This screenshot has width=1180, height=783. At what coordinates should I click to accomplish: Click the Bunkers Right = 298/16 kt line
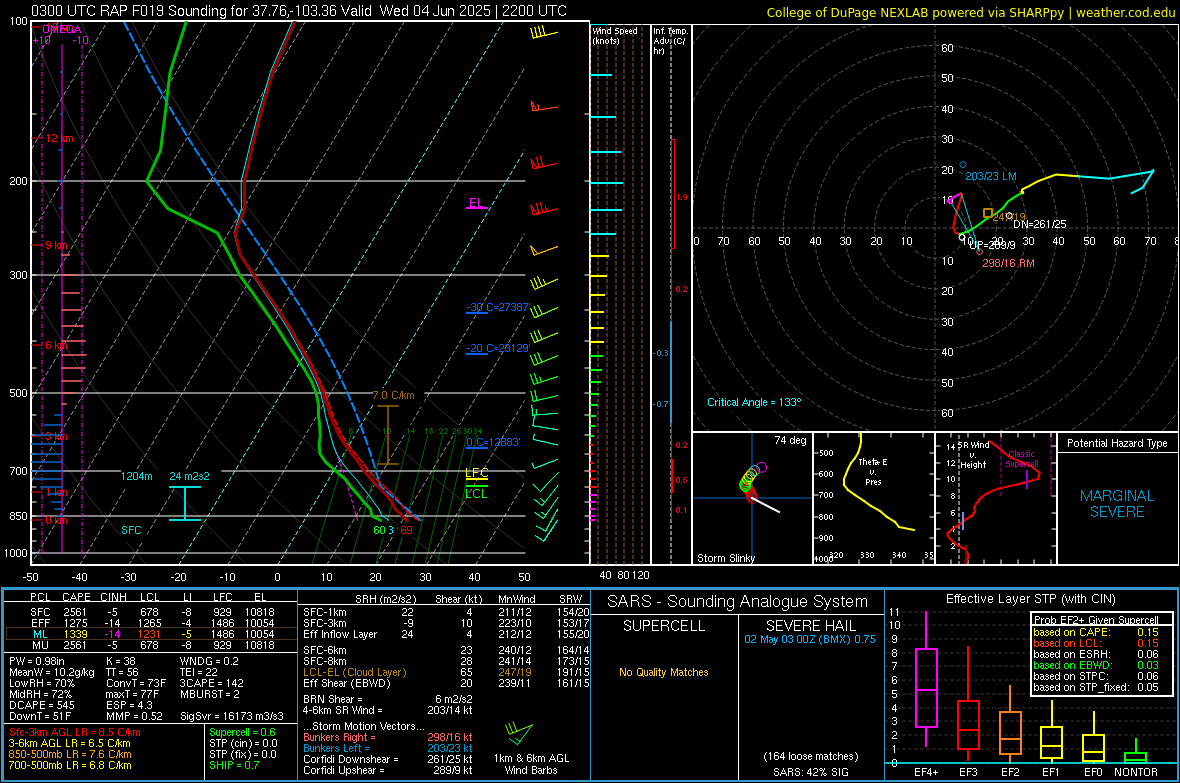388,737
